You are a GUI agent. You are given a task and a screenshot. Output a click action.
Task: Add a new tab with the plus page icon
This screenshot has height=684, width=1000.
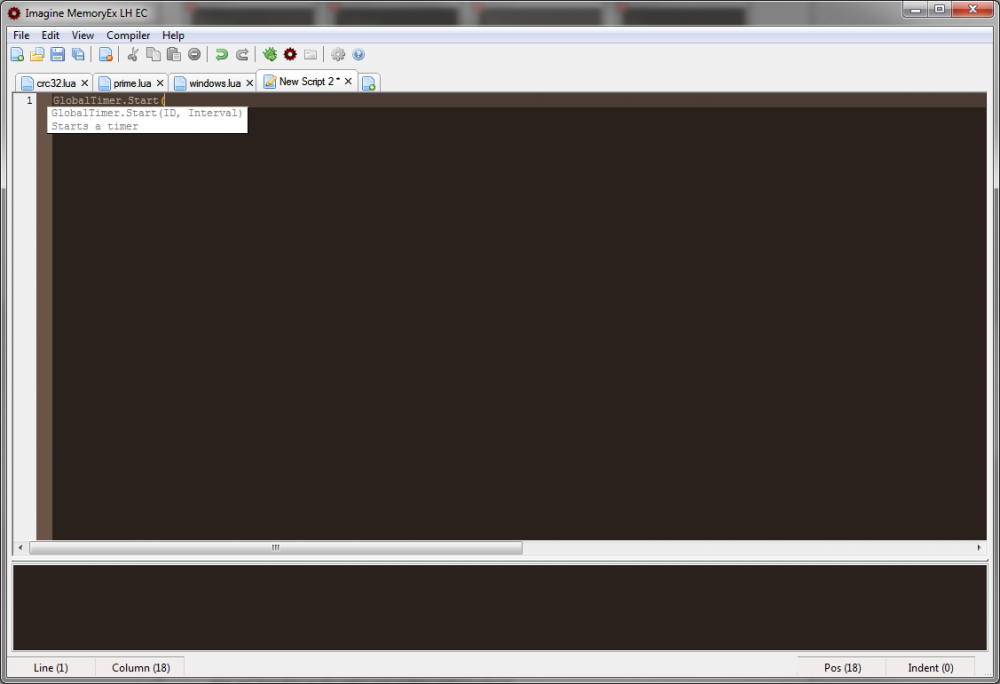(x=368, y=84)
